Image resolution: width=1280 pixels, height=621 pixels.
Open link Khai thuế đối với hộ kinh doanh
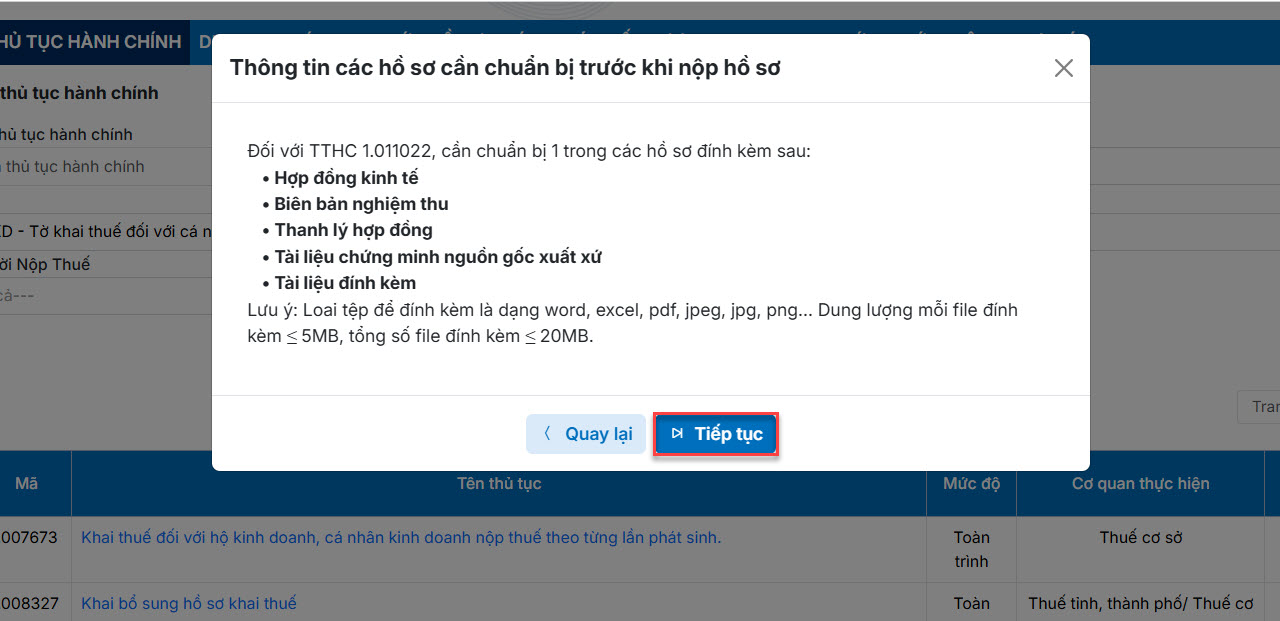tap(400, 538)
